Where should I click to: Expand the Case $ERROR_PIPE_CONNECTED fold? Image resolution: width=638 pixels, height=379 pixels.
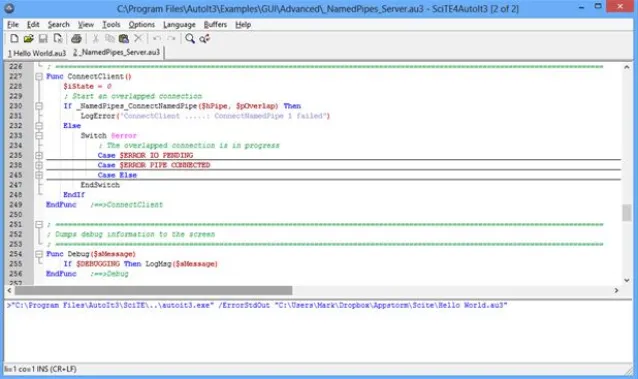point(39,165)
